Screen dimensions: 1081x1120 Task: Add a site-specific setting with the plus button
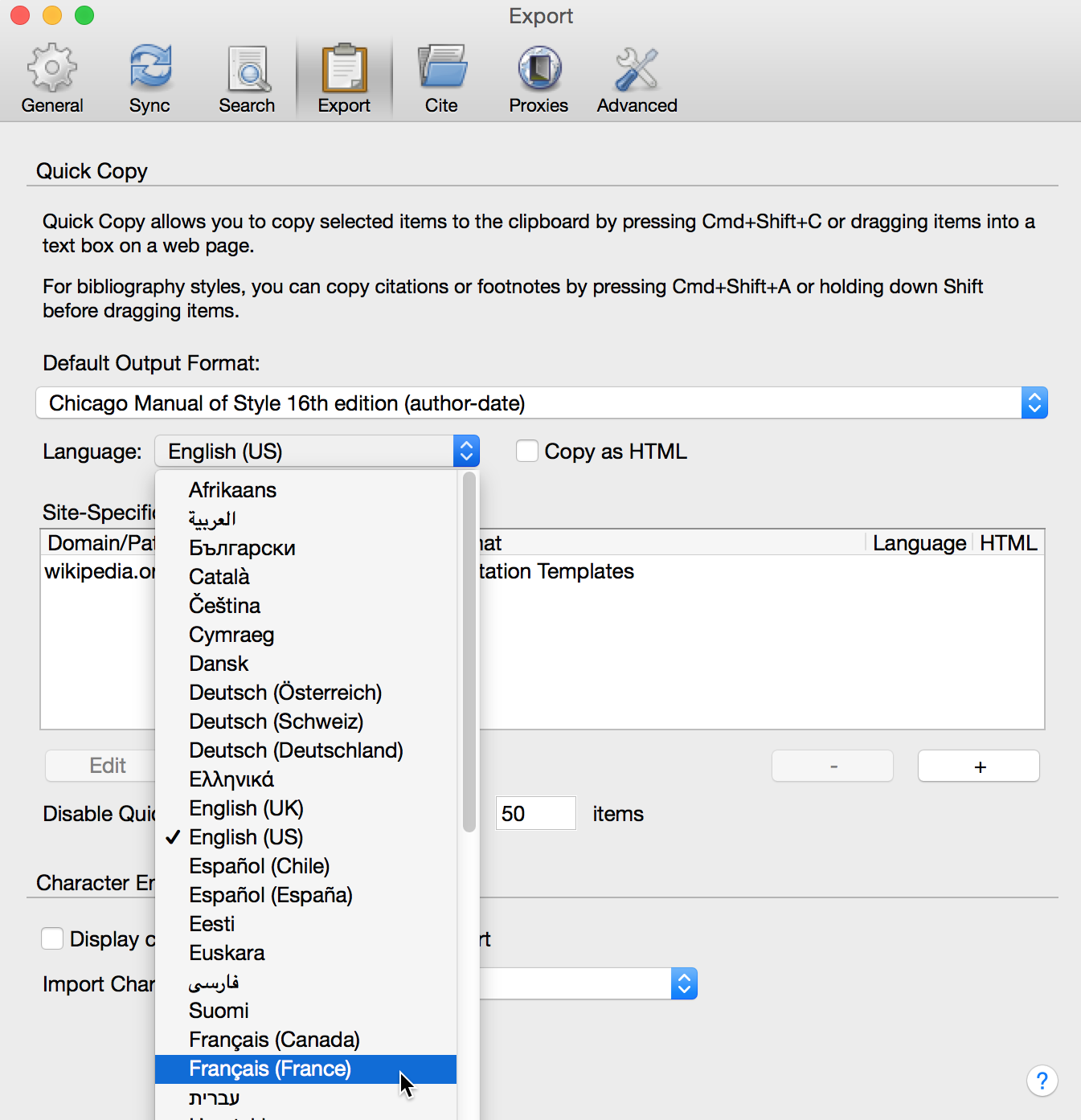coord(978,766)
